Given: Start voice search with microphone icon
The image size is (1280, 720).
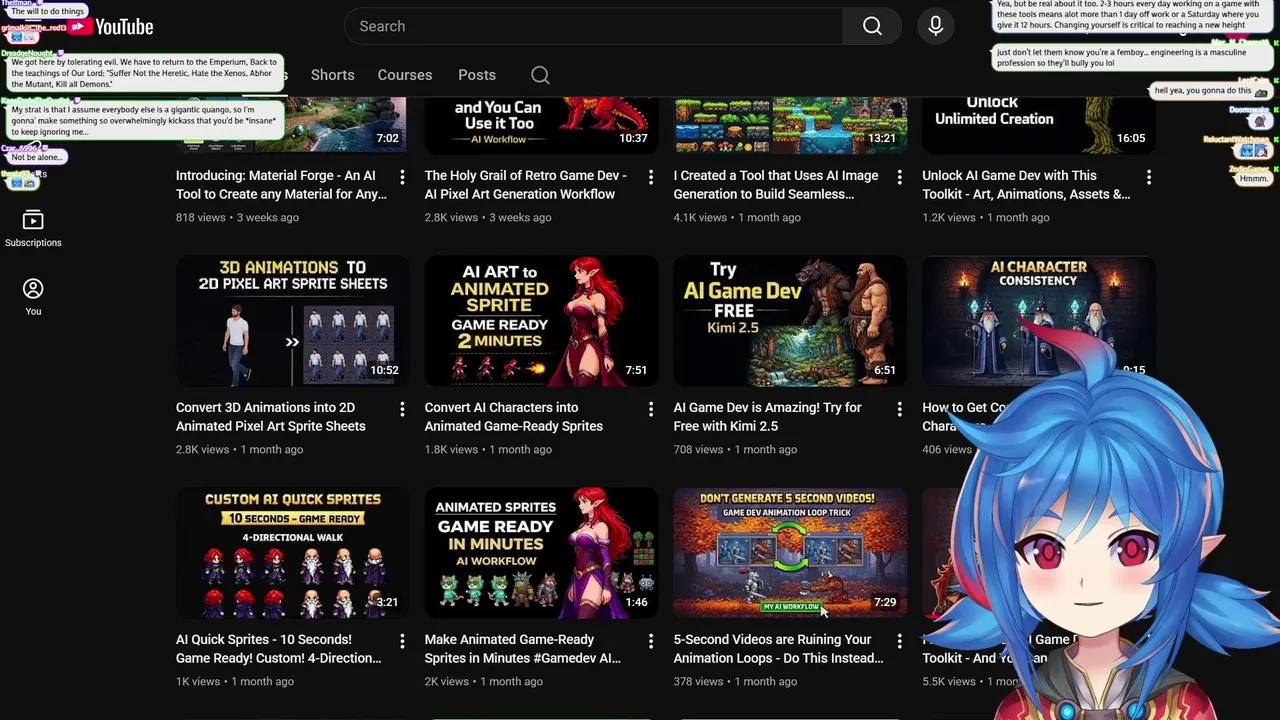Looking at the screenshot, I should [x=935, y=26].
